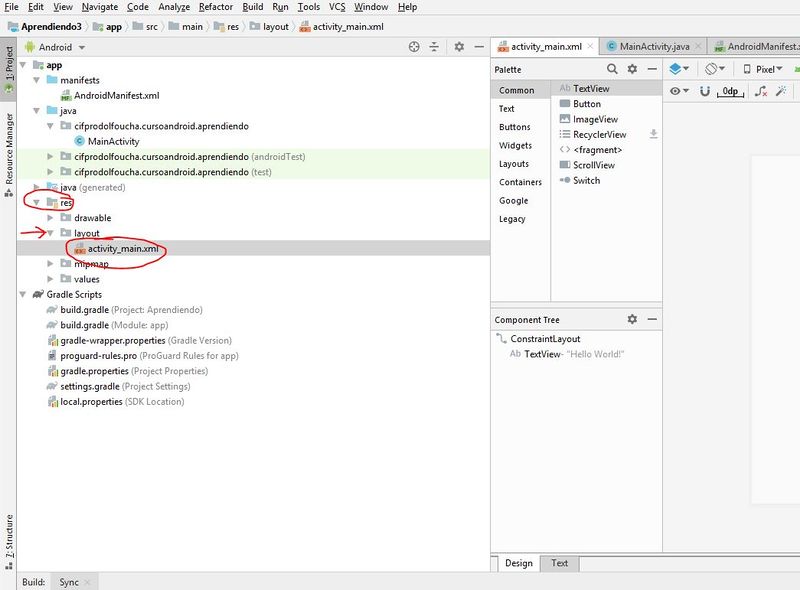Minimize the Component Tree panel
This screenshot has width=800, height=590.
pos(652,319)
